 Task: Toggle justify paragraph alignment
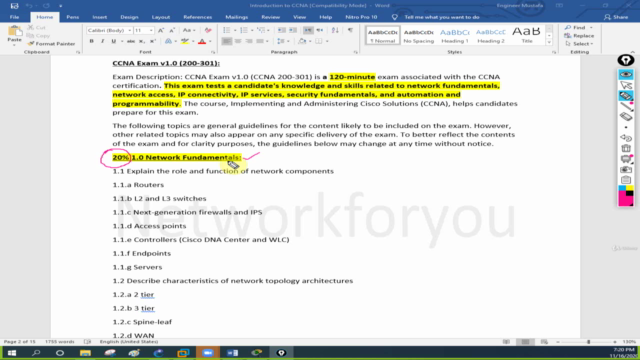(x=260, y=41)
